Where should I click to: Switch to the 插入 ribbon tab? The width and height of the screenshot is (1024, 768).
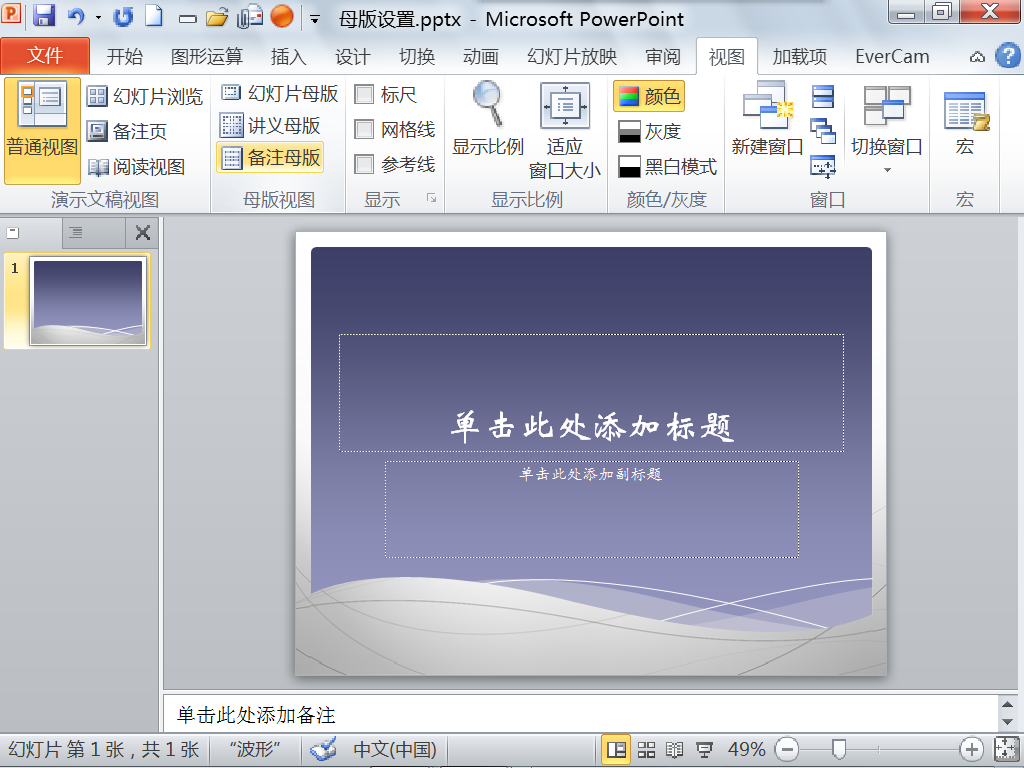[288, 57]
